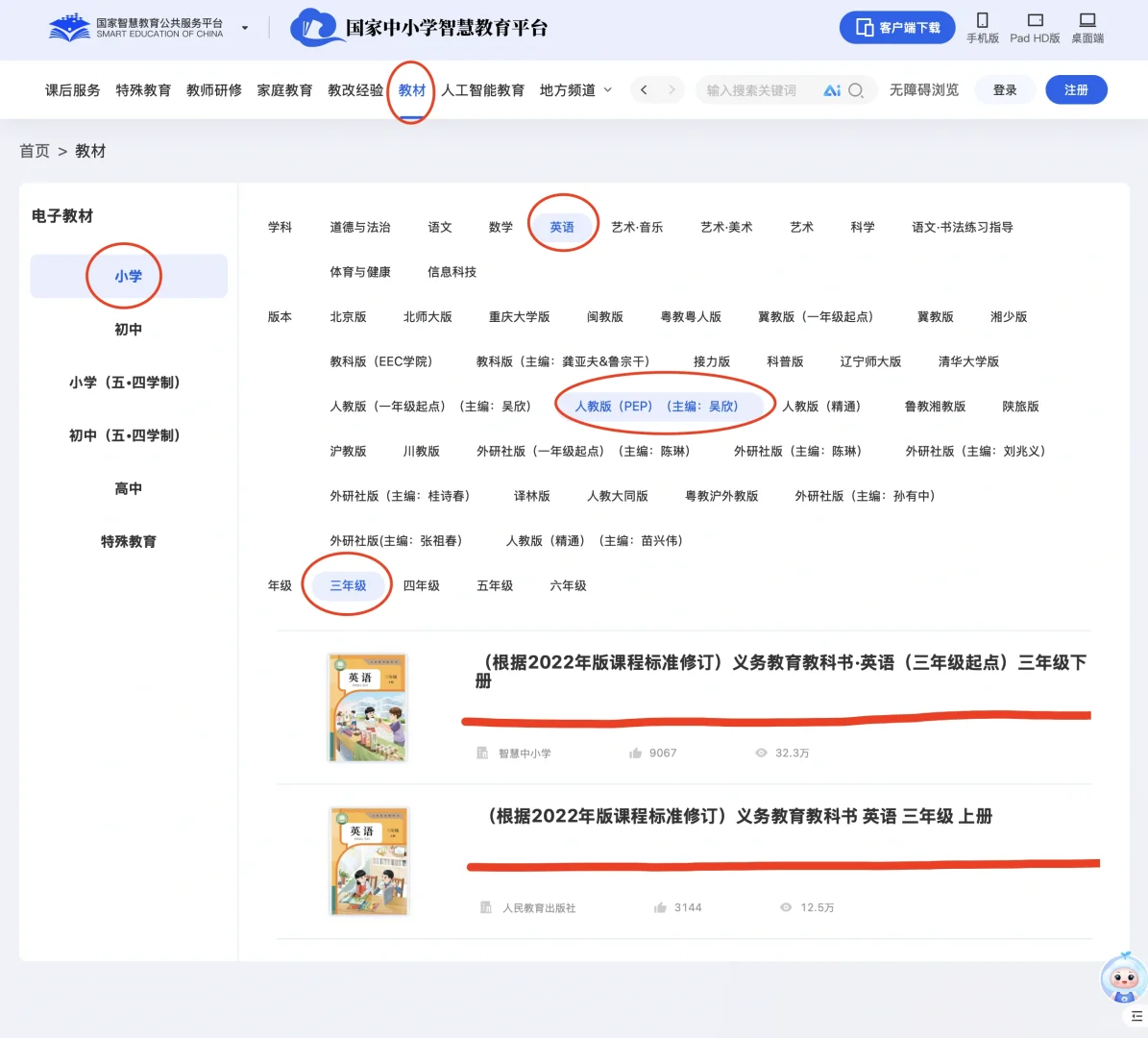Click the publisher icon beside 智慧中小学
Viewport: 1148px width, 1038px height.
[x=482, y=754]
